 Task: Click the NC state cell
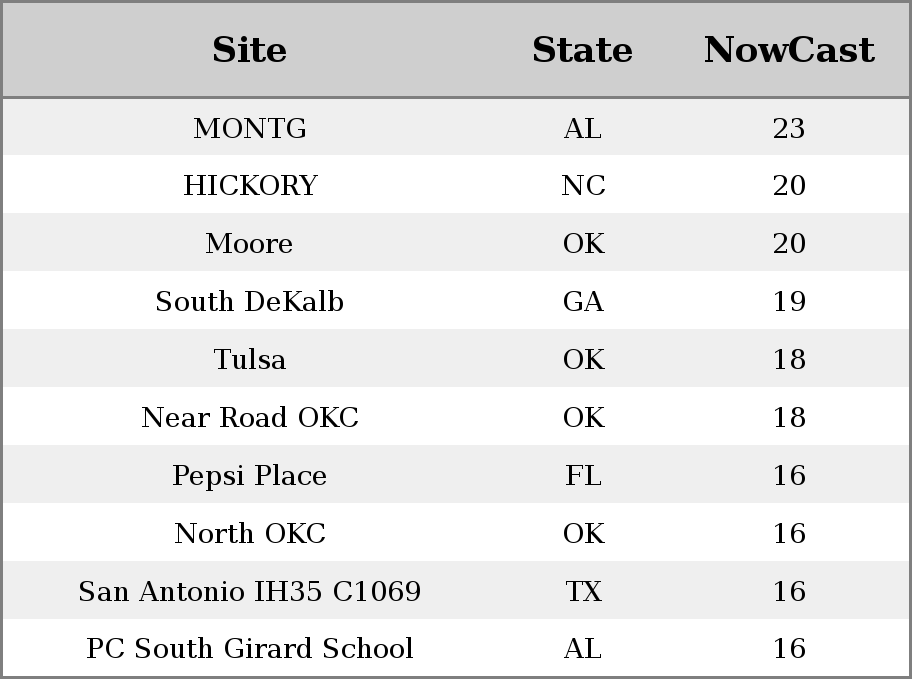tap(583, 186)
